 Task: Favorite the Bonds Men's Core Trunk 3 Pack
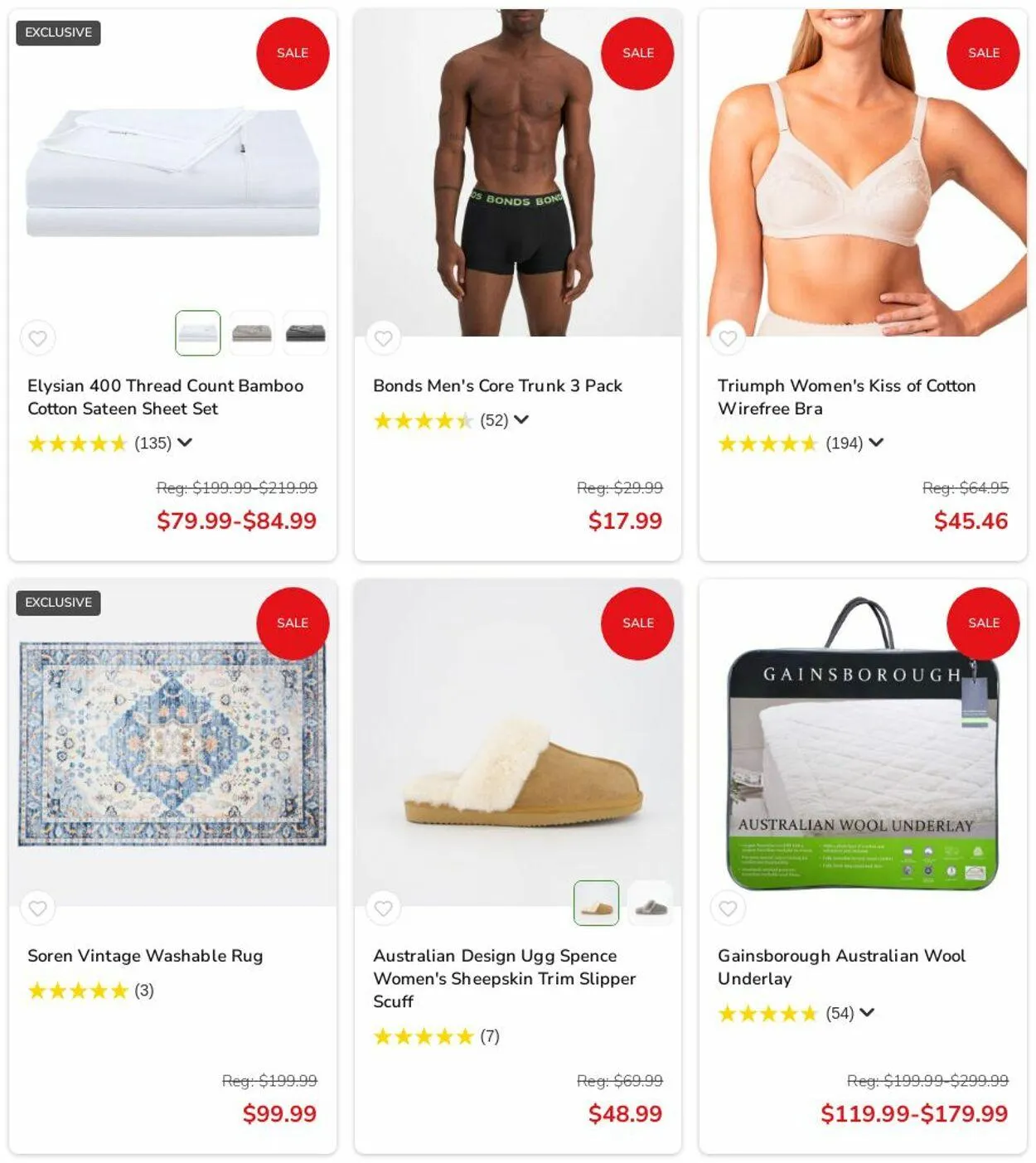point(383,338)
